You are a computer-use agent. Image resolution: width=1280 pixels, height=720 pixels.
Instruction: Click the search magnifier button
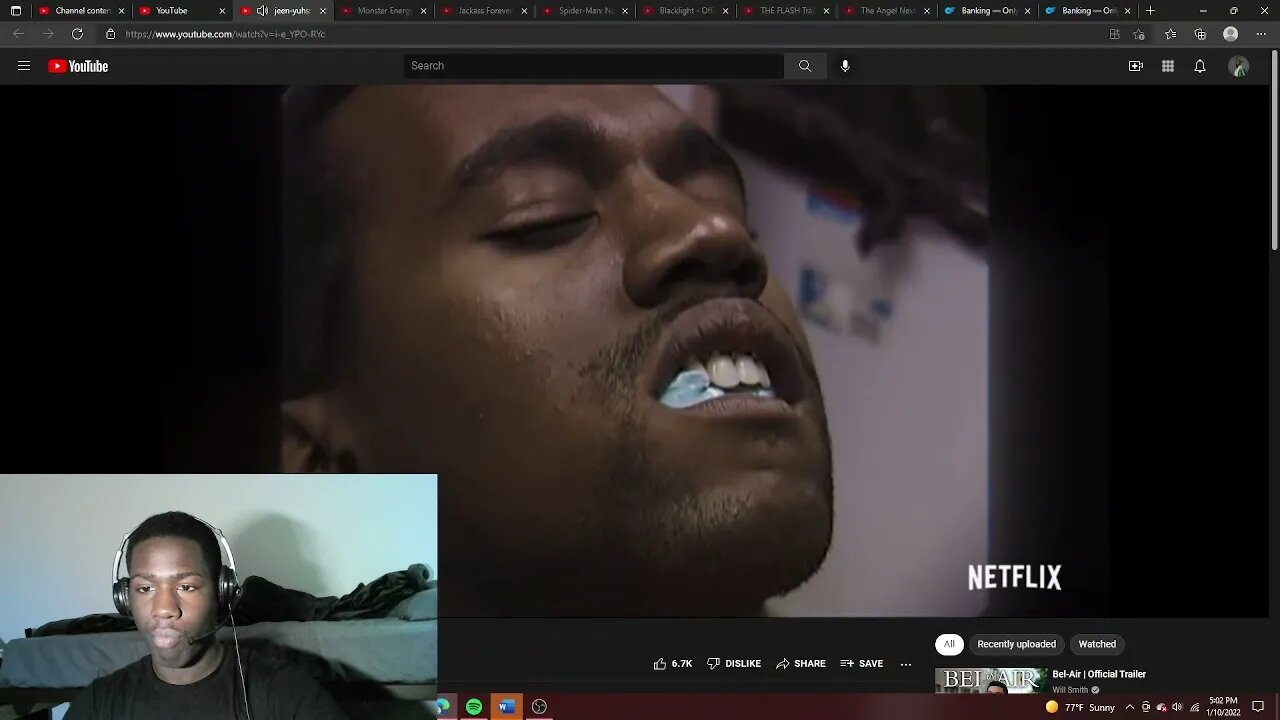pyautogui.click(x=805, y=66)
